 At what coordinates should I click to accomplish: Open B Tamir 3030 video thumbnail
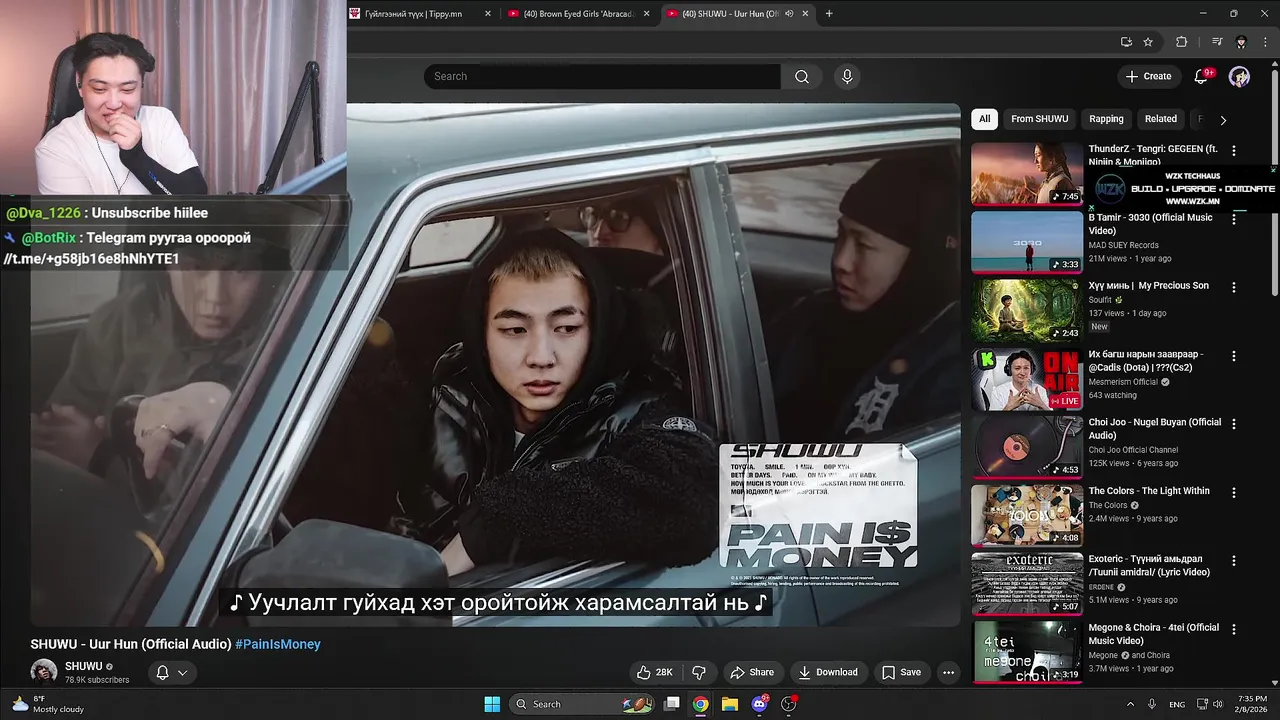click(x=1027, y=242)
